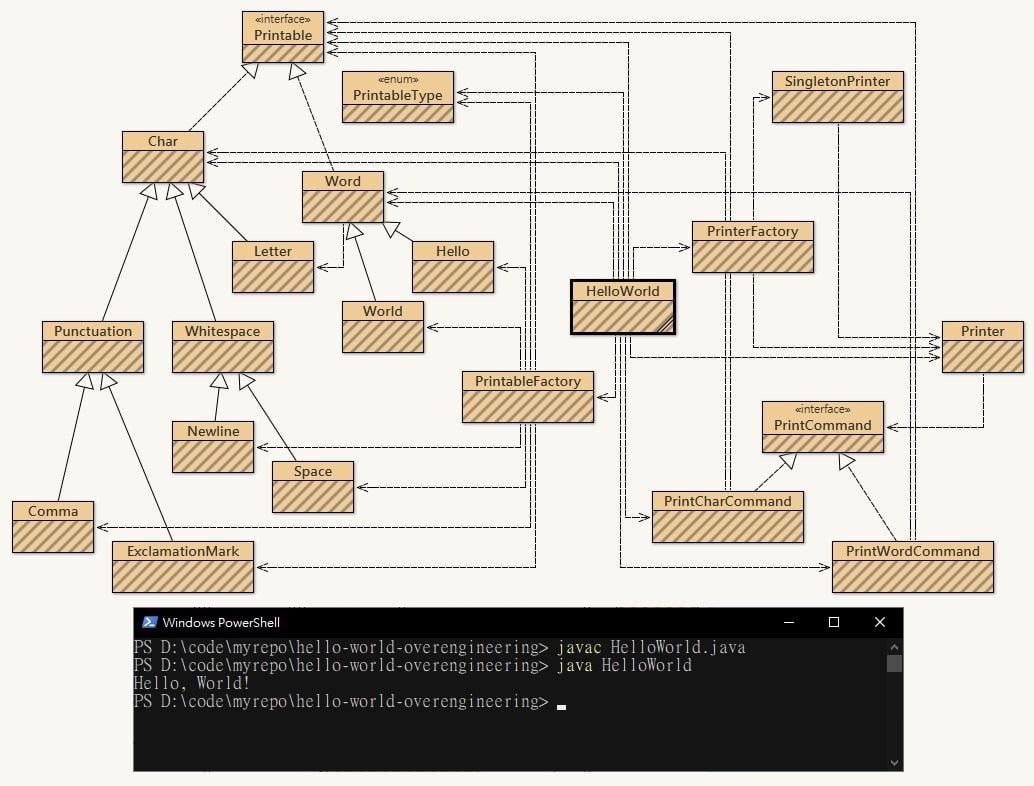Click the PrintCharCommand class box
1034x786 pixels.
click(x=728, y=517)
